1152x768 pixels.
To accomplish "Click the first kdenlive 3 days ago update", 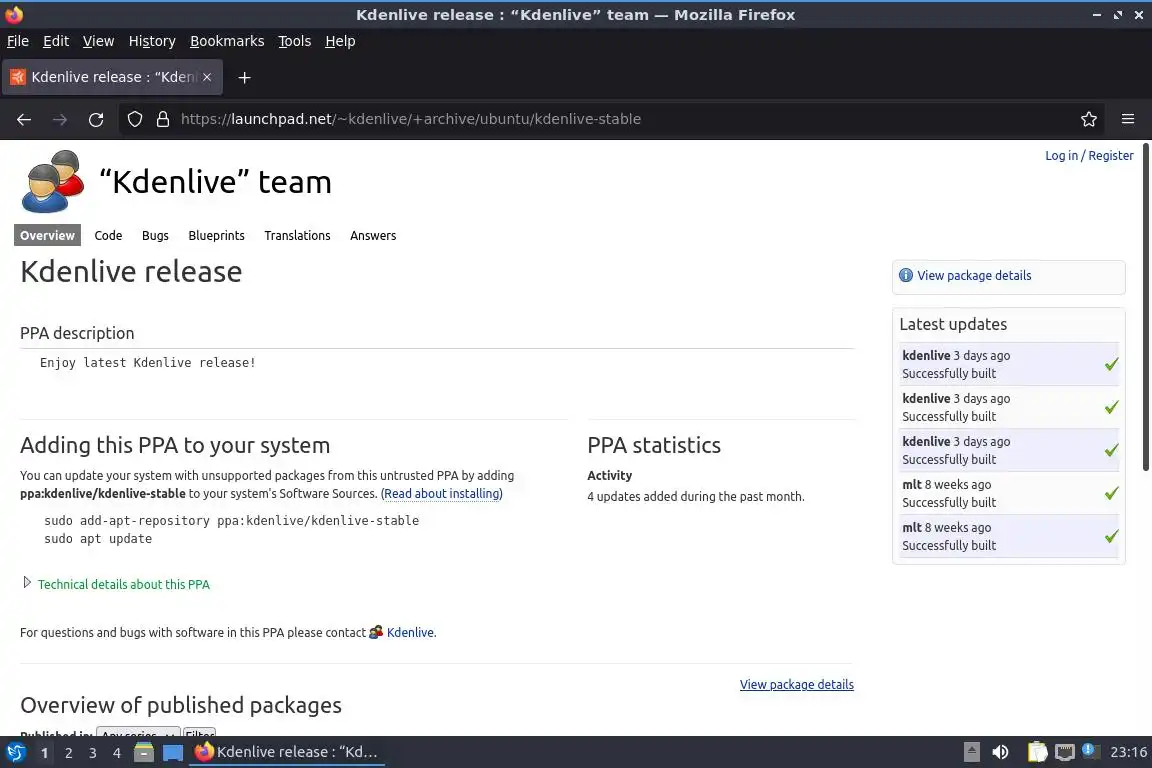I will pos(1008,364).
